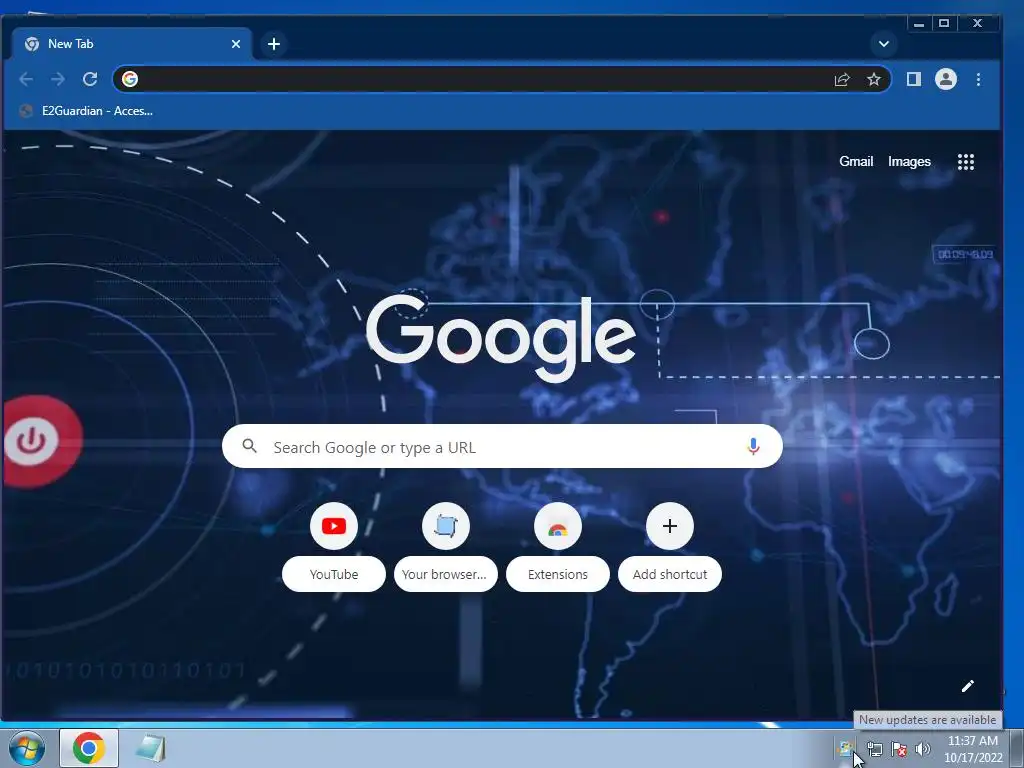
Task: Open the Windows Start menu
Action: tap(27, 748)
